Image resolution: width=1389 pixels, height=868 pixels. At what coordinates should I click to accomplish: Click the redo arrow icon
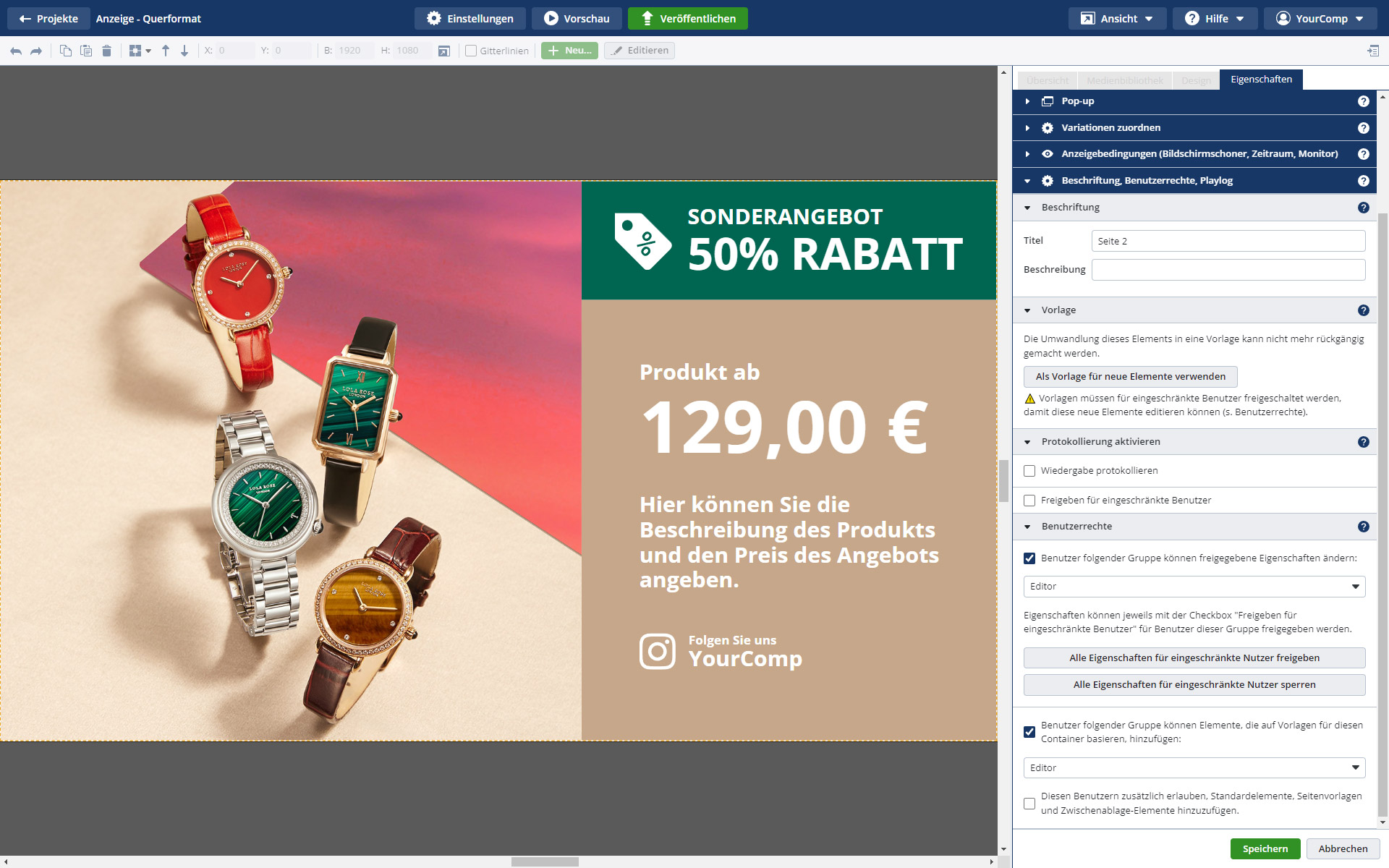36,51
